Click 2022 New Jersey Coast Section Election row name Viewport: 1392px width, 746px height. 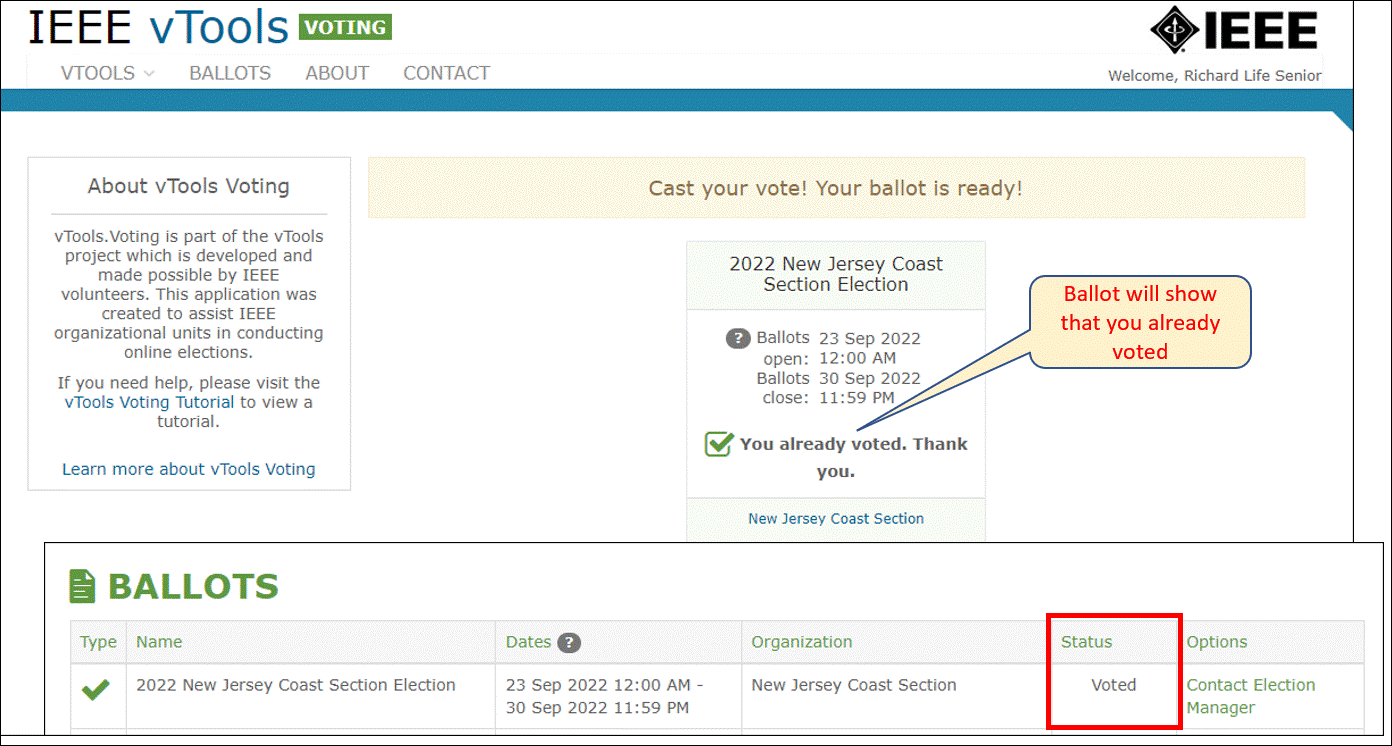[x=296, y=685]
